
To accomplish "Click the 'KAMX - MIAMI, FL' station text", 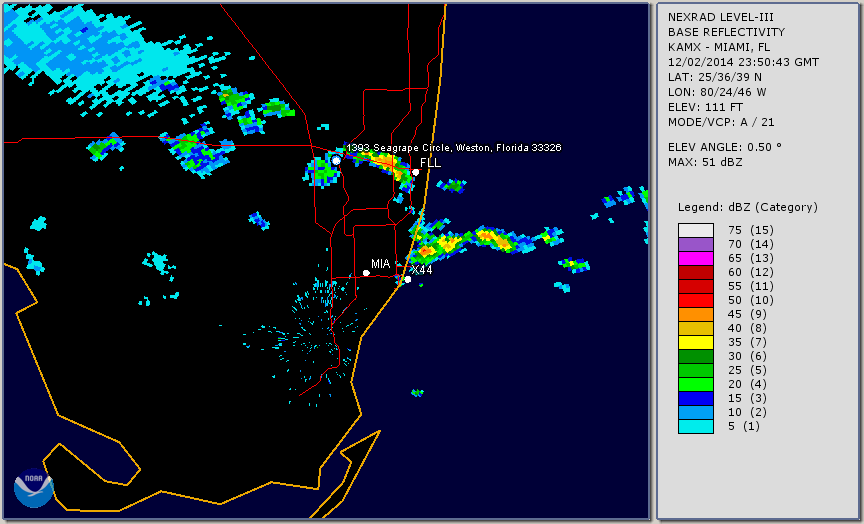I will [719, 47].
